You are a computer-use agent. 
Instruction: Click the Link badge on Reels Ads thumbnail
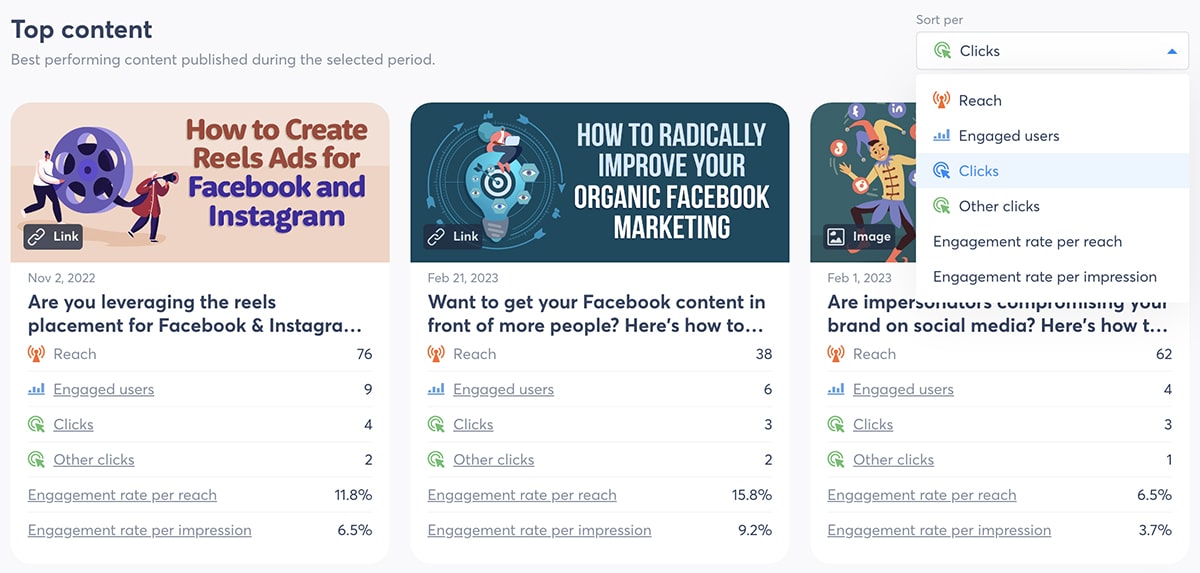[x=54, y=237]
